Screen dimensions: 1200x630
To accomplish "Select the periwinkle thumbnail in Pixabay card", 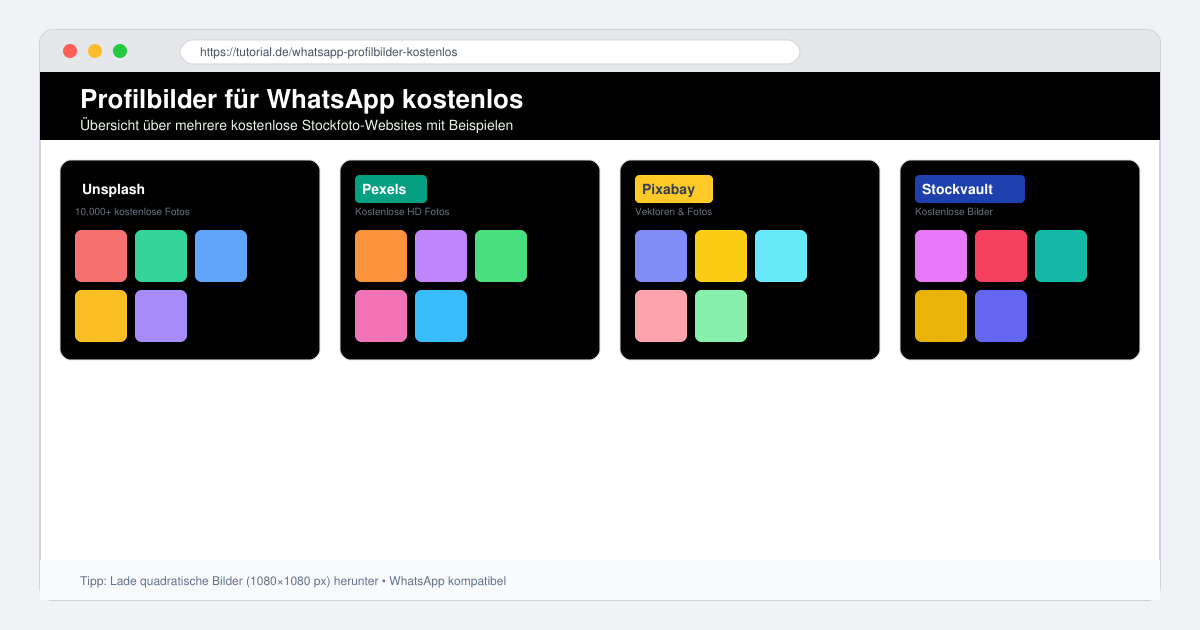I will click(x=661, y=256).
